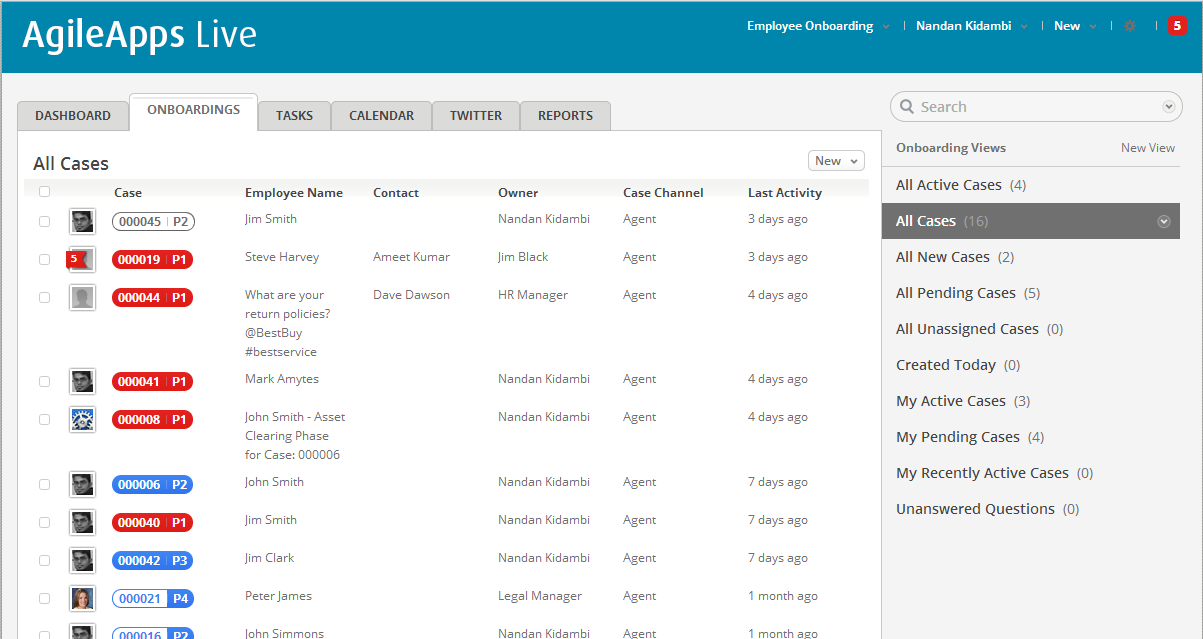Click Peter James case avatar photo
Viewport: 1203px width, 639px height.
(x=82, y=598)
